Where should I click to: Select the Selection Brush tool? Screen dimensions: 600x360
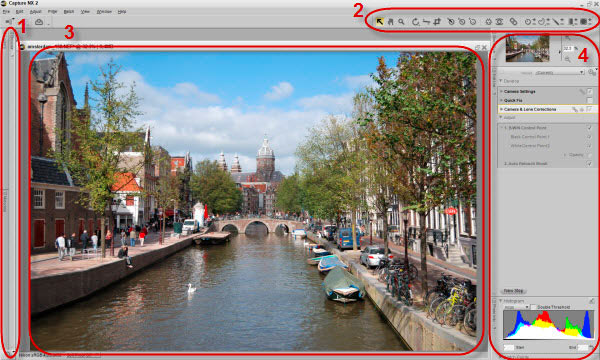click(556, 22)
